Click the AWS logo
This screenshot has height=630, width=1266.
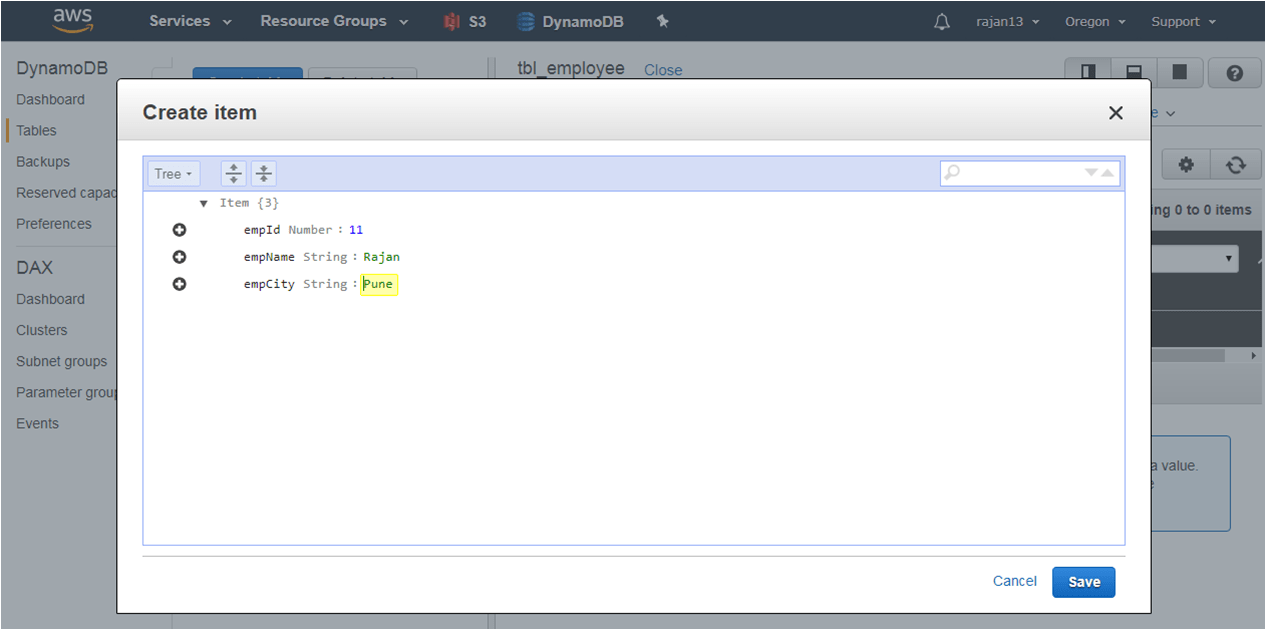pos(73,20)
